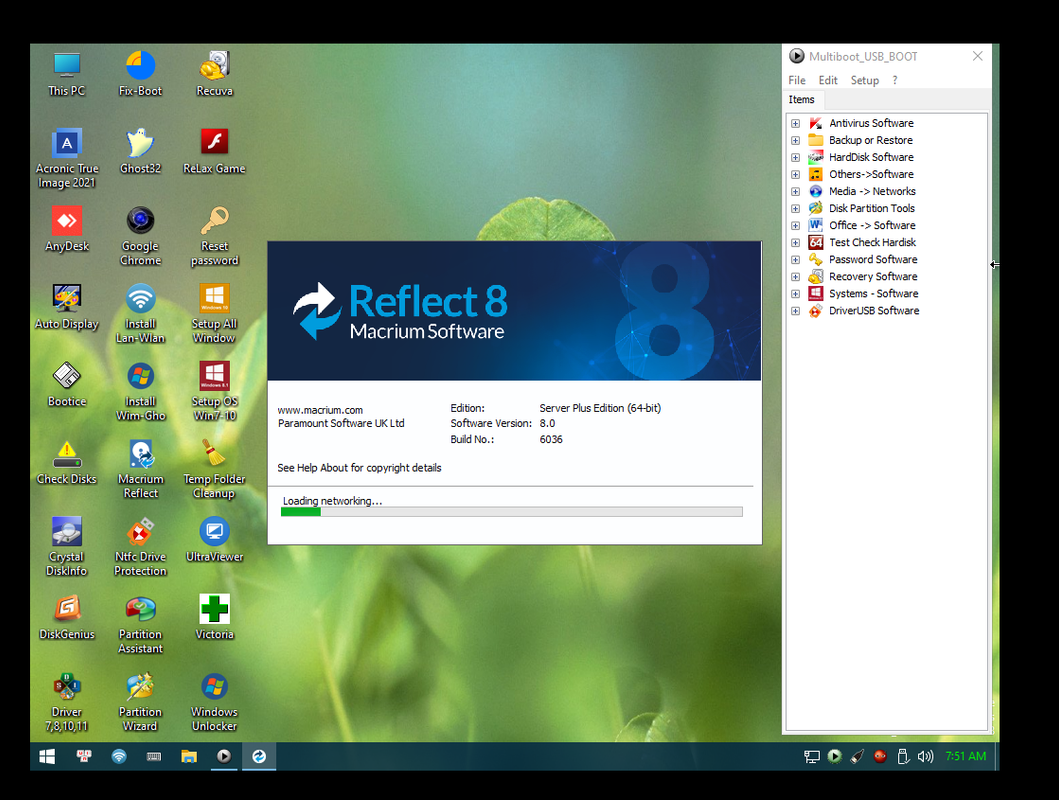
Task: Click the www.macrium.com text on splash
Action: pyautogui.click(x=320, y=410)
